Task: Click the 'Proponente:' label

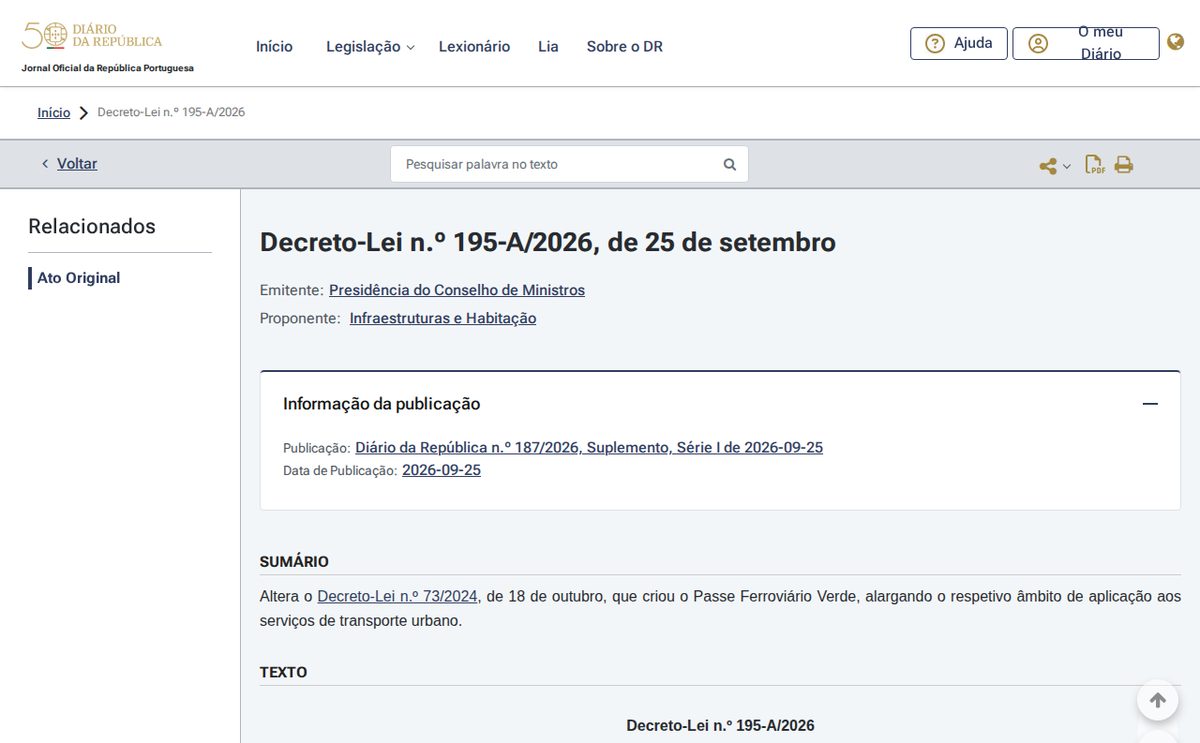Action: (x=300, y=318)
